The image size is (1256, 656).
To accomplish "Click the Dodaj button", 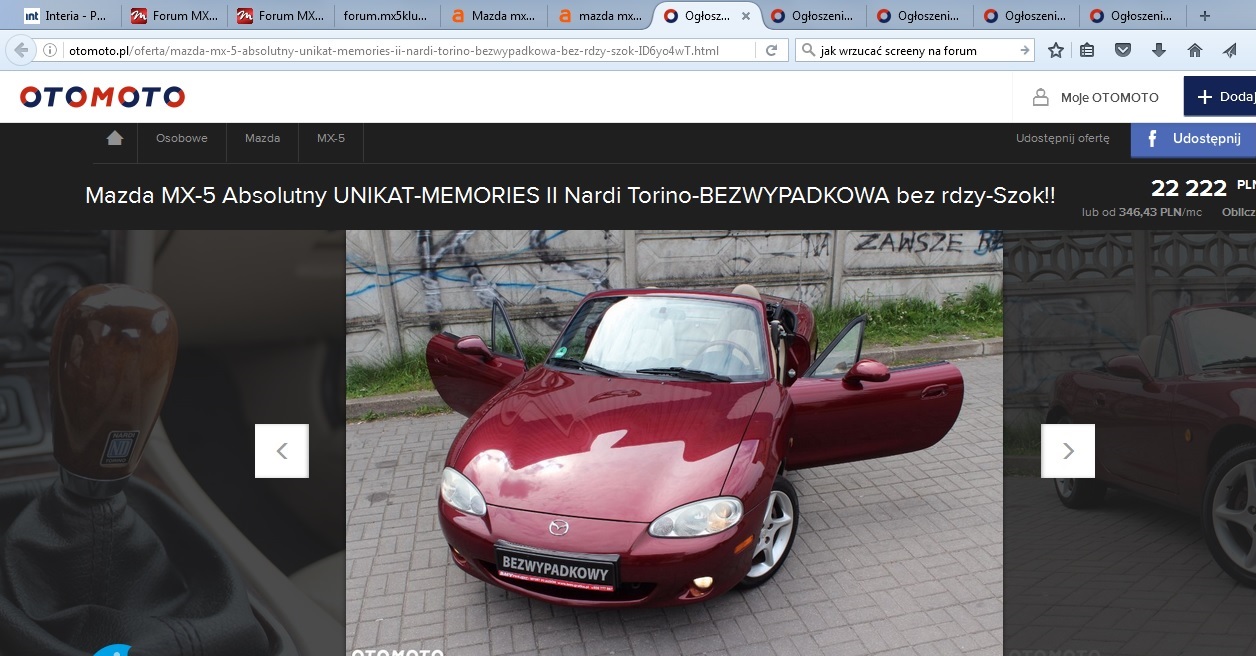I will [1220, 97].
